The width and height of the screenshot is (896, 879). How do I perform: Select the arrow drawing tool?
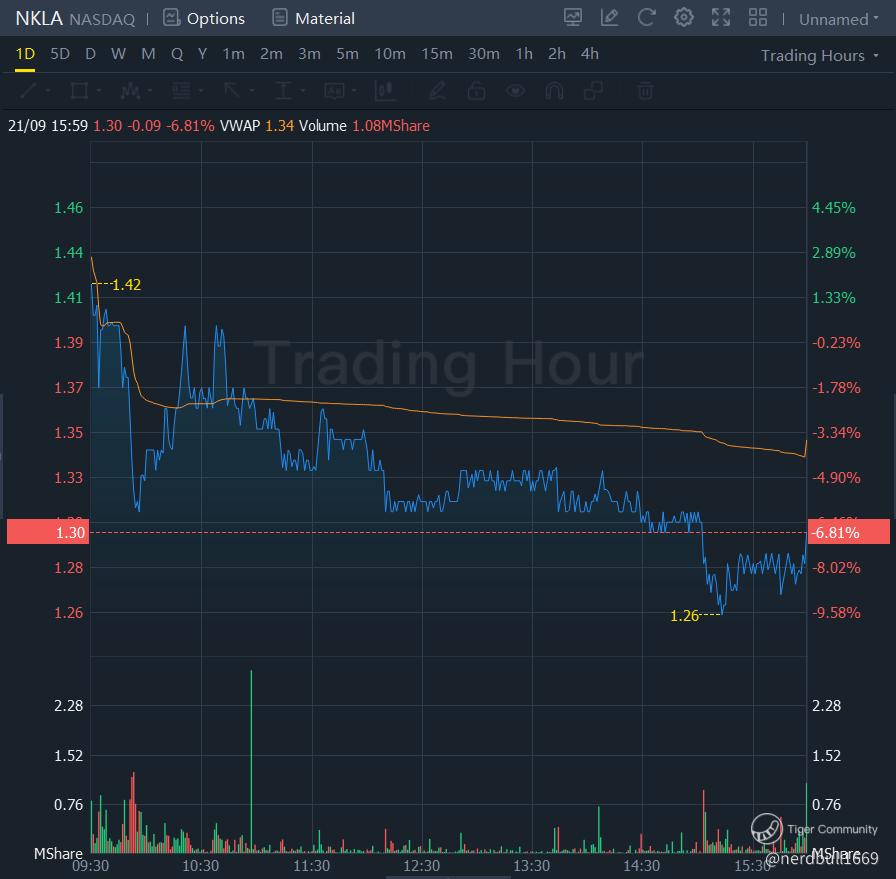[231, 90]
